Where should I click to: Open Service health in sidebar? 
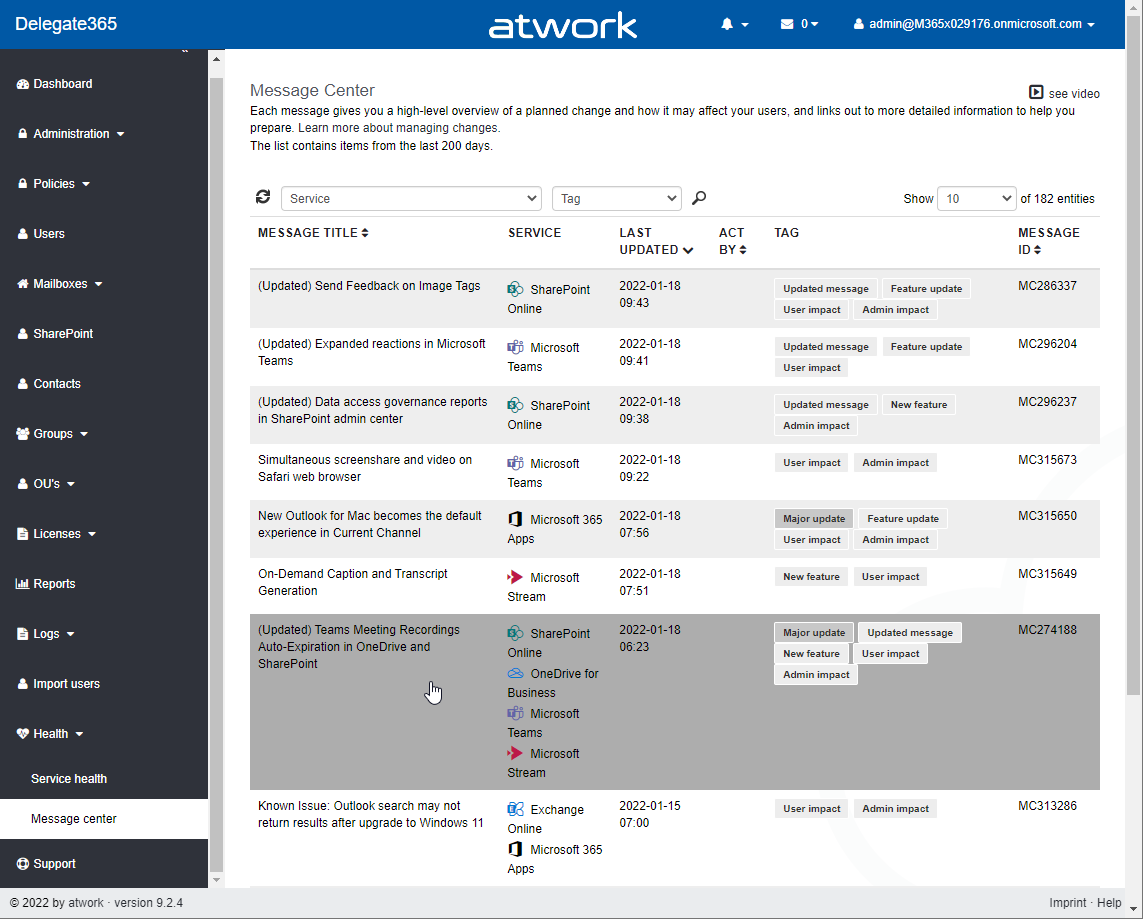[69, 779]
